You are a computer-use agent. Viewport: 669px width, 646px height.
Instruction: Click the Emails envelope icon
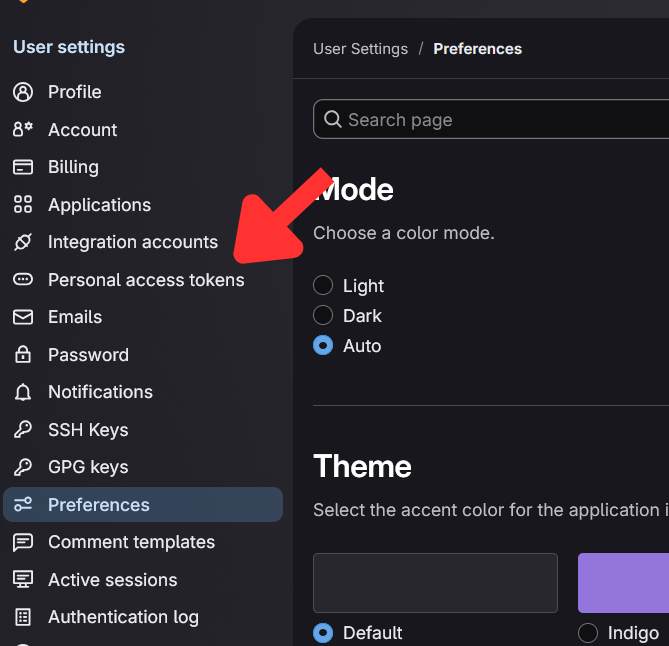(23, 317)
